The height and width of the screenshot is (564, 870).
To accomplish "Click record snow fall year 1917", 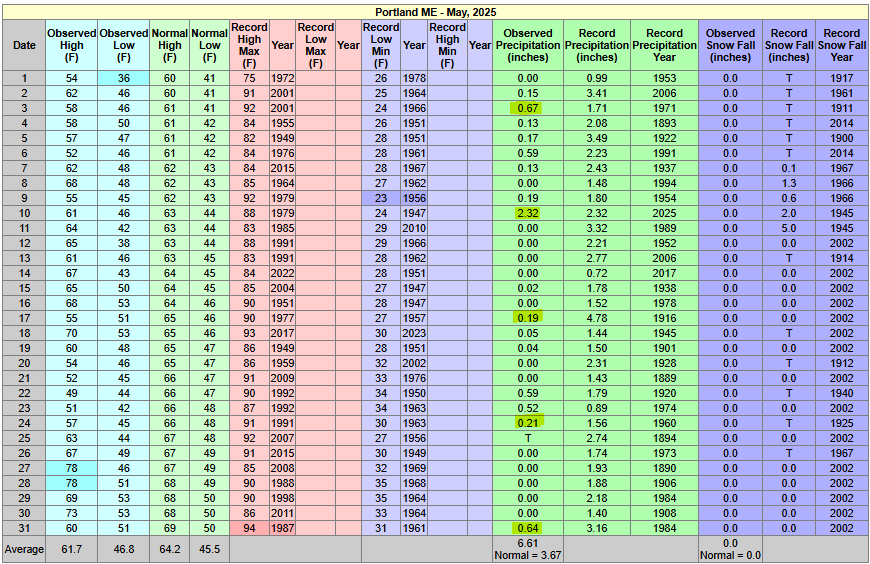I will (x=841, y=78).
